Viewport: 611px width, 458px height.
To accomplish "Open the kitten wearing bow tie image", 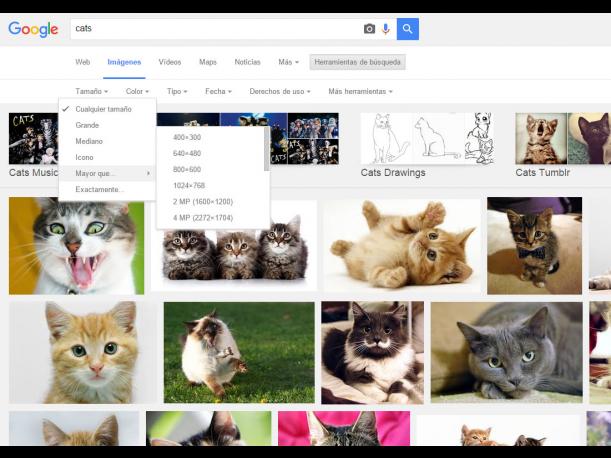I will coord(534,246).
